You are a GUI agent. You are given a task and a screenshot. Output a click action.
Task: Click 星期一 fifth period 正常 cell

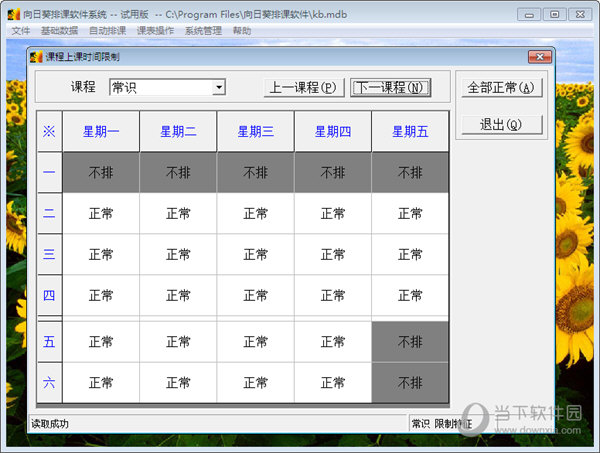pos(101,341)
